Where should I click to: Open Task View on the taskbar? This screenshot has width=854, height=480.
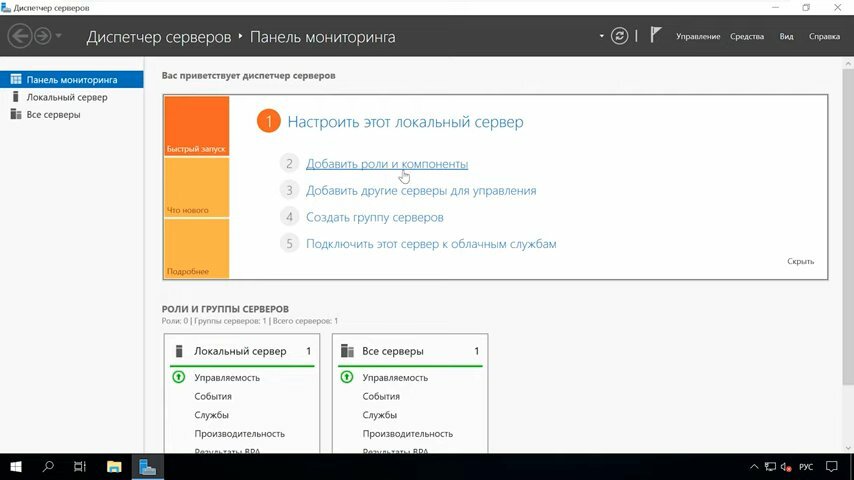[x=80, y=467]
